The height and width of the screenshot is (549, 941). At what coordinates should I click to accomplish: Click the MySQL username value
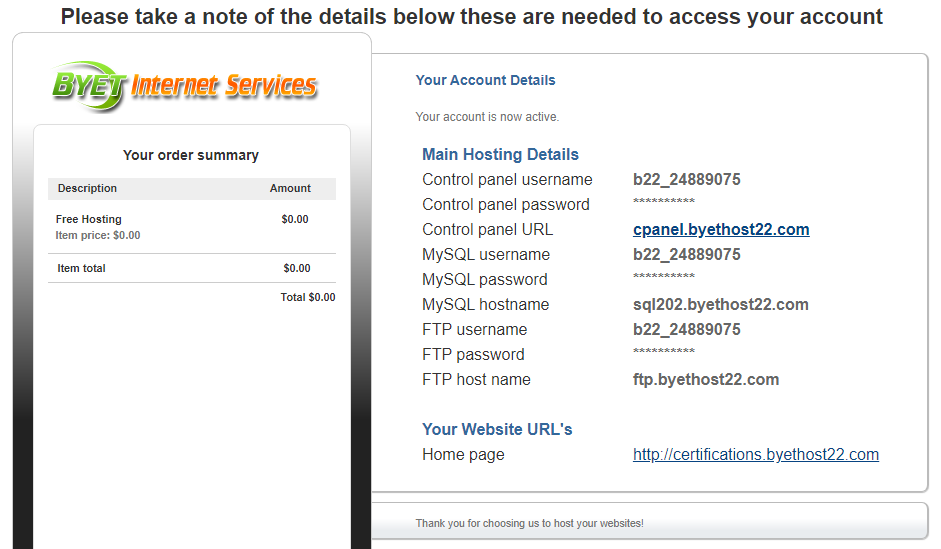tap(687, 254)
